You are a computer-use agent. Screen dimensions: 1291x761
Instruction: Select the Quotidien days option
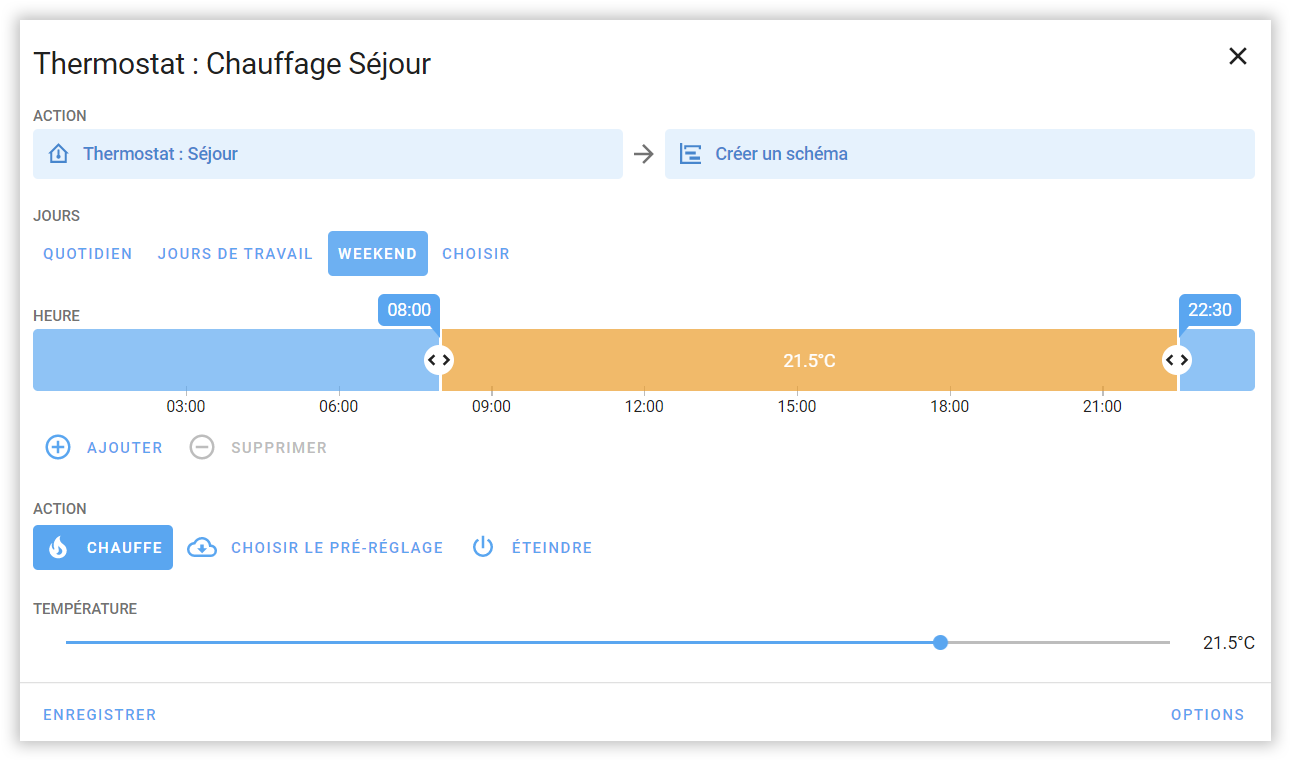[88, 254]
